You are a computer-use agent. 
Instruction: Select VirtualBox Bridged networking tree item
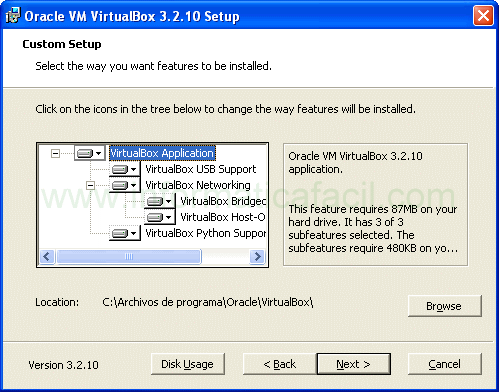pos(223,201)
